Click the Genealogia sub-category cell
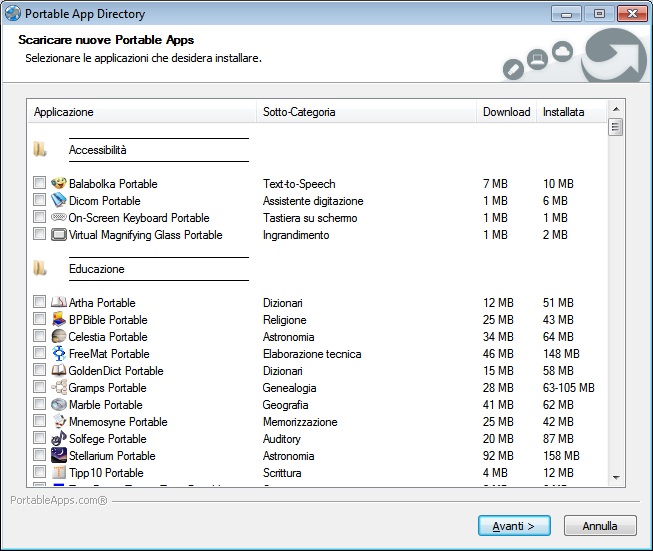This screenshot has width=653, height=551. [x=289, y=388]
